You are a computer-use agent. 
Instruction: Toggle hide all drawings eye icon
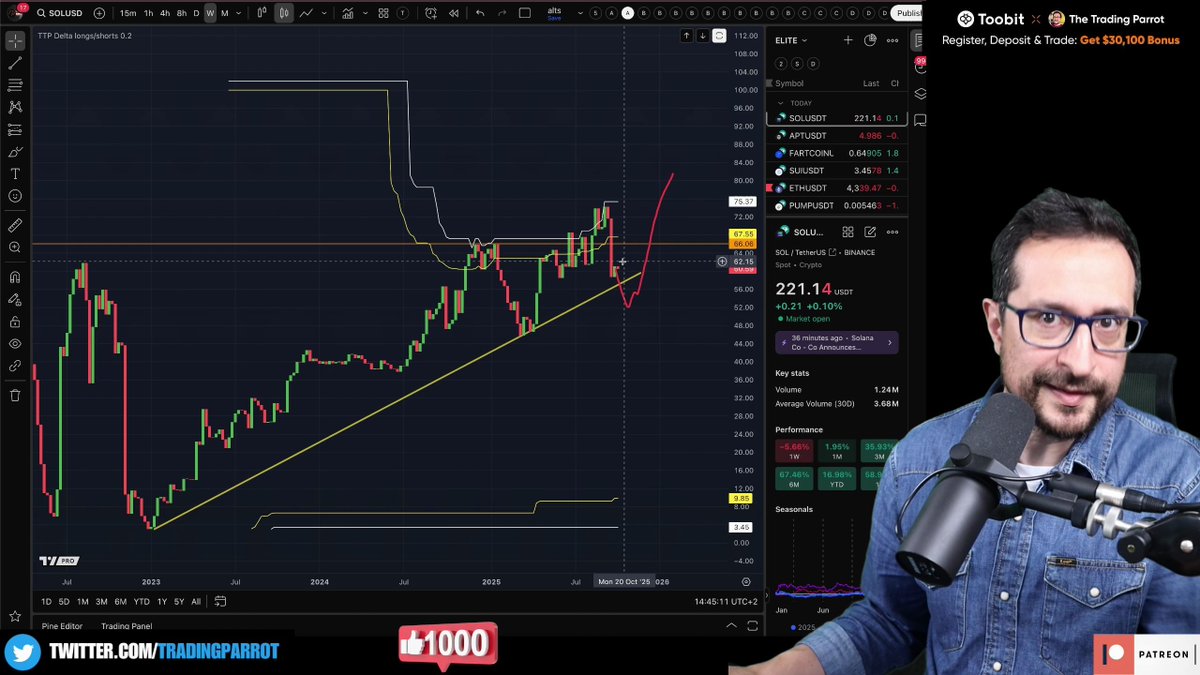(15, 344)
